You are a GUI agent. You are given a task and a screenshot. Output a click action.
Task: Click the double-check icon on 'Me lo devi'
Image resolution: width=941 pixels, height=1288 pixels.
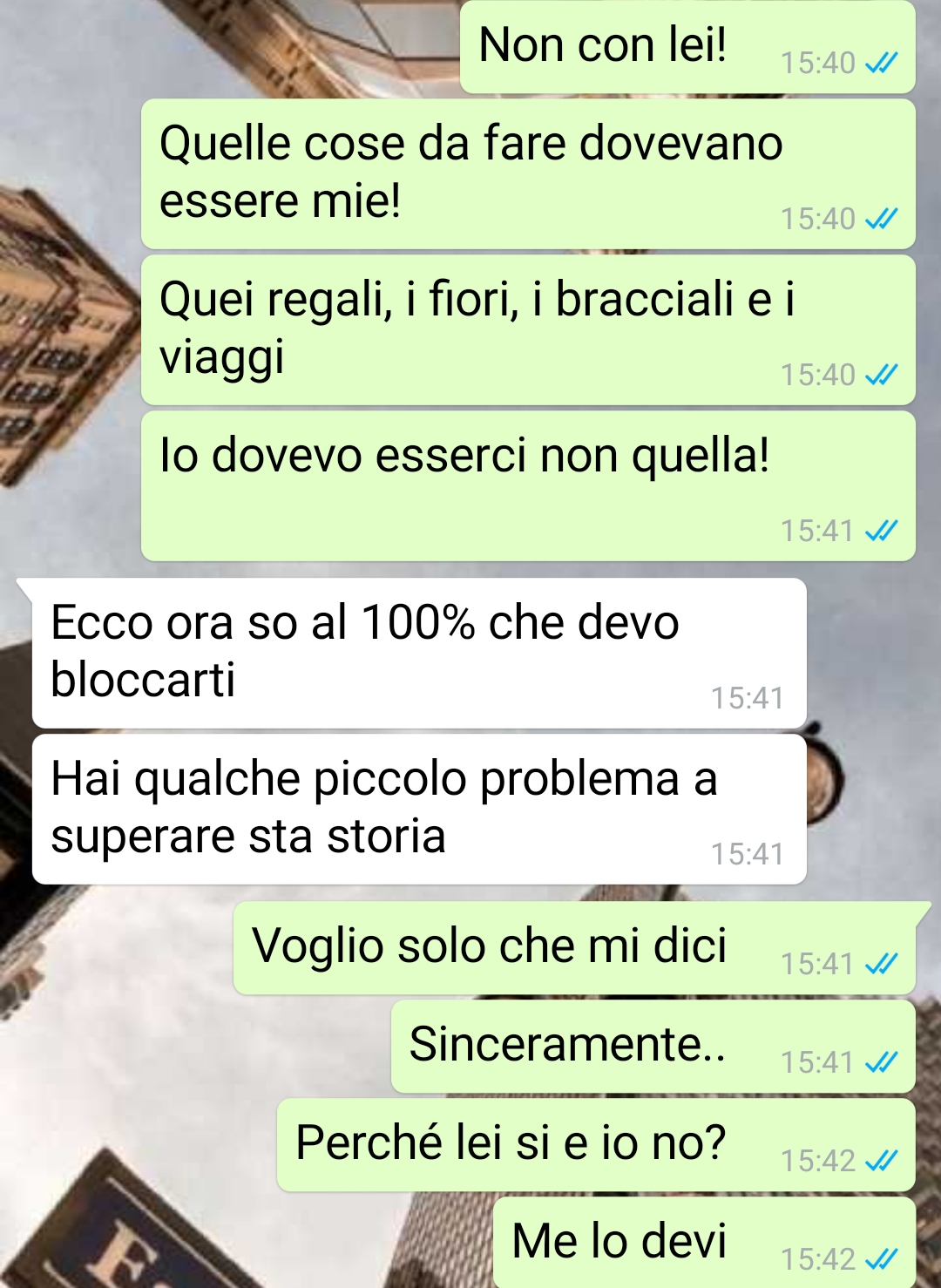point(881,1259)
